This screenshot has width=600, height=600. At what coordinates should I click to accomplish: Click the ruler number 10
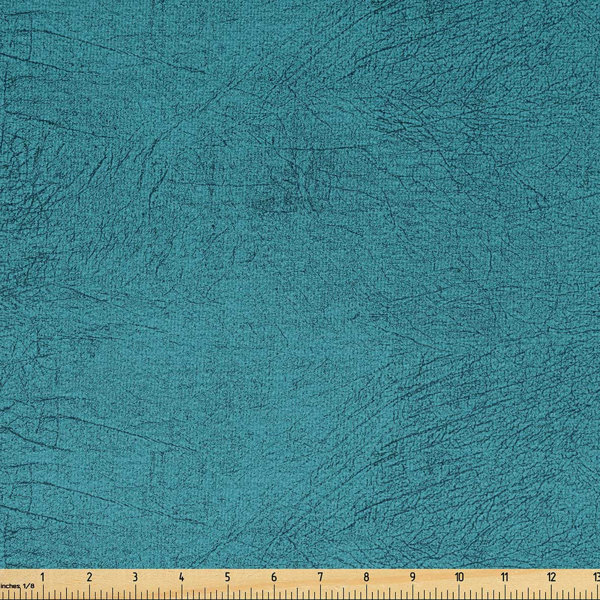pyautogui.click(x=459, y=577)
